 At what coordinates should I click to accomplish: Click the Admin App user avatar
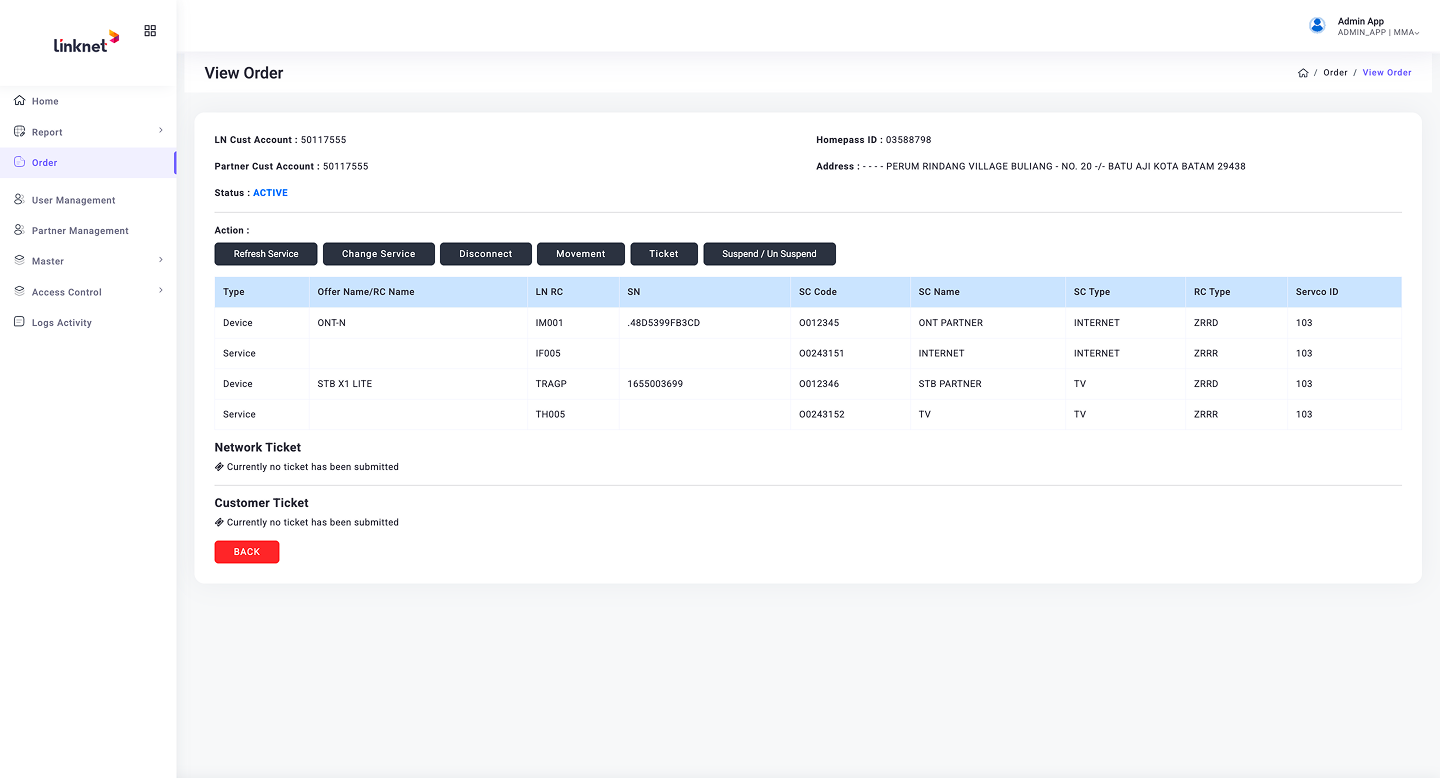[1317, 26]
